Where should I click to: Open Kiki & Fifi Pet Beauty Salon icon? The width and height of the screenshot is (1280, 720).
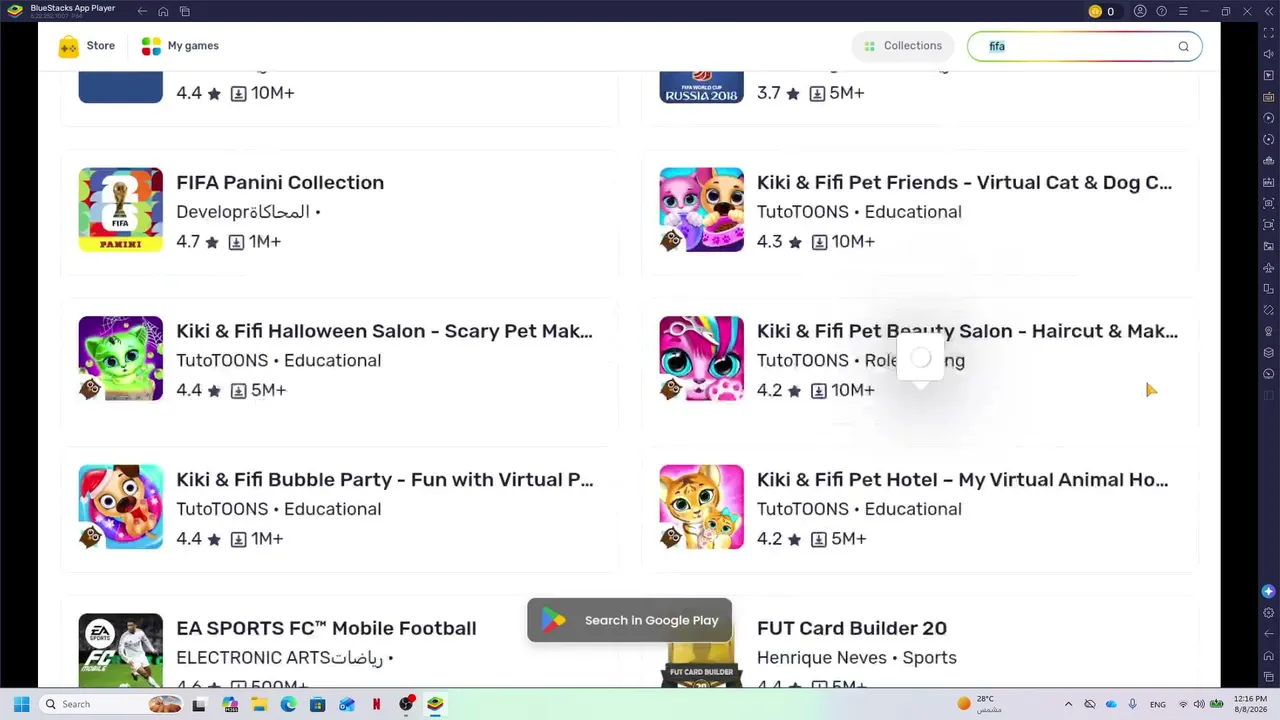tap(702, 358)
